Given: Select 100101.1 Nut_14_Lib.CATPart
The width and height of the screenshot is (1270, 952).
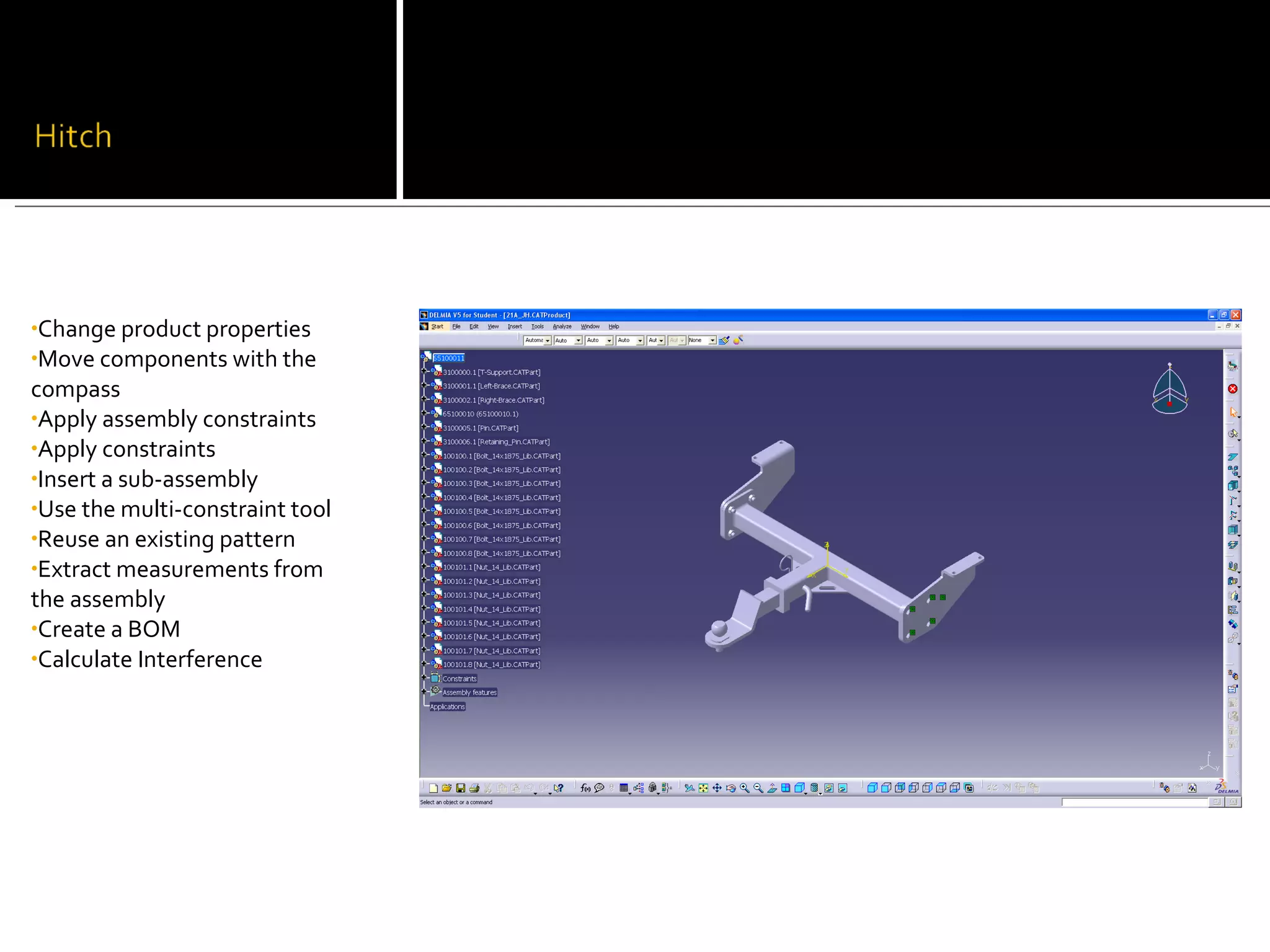Looking at the screenshot, I should [492, 567].
